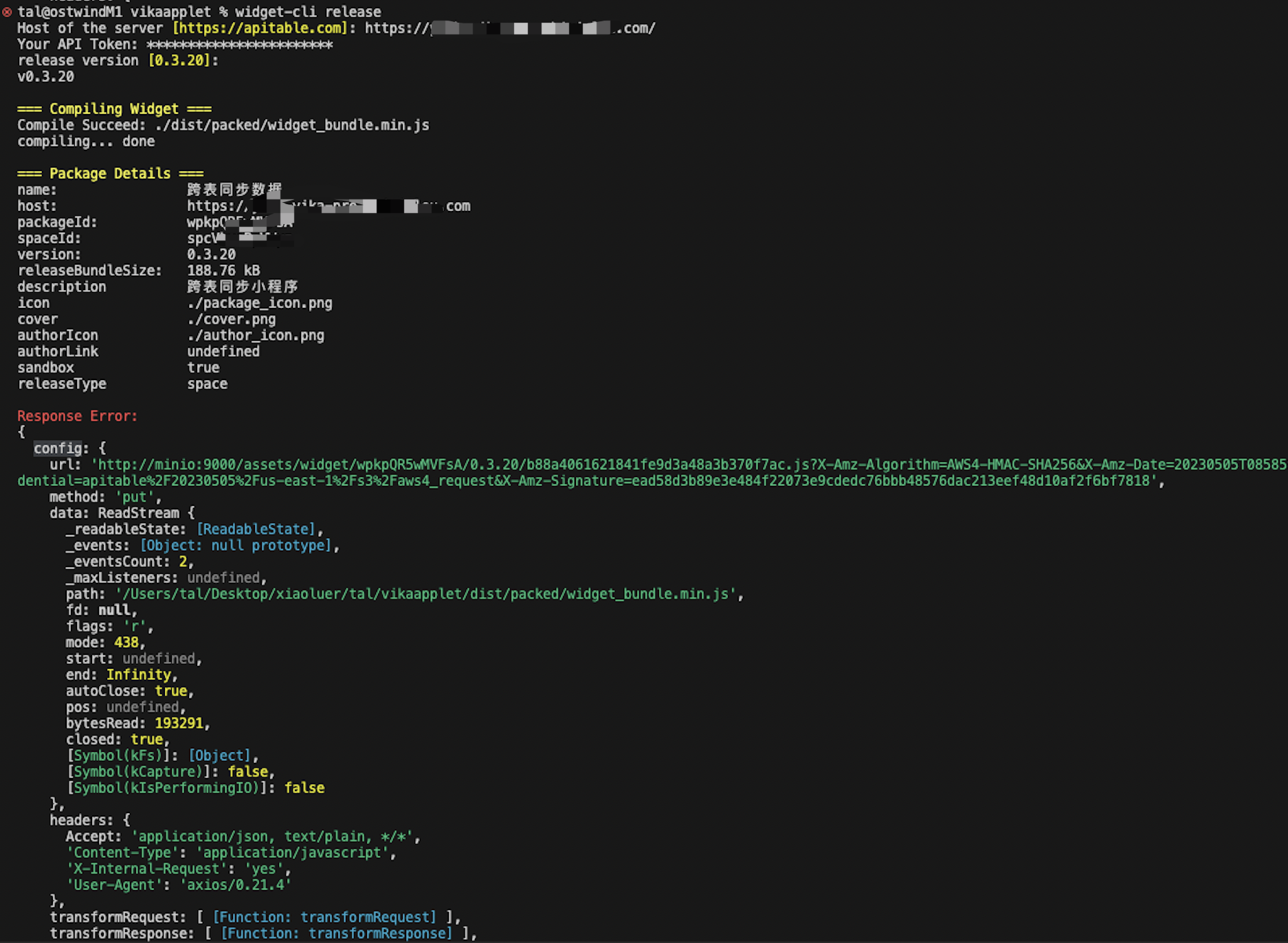This screenshot has height=943, width=1288.
Task: Click the sandbox value 'true'
Action: coord(203,368)
